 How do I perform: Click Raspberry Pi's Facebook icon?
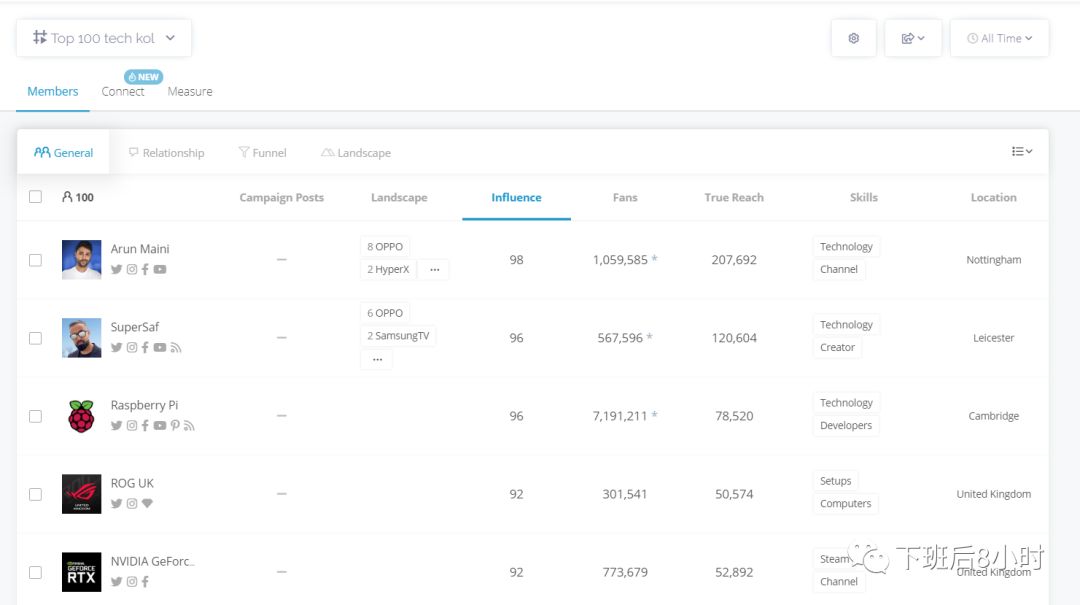145,426
